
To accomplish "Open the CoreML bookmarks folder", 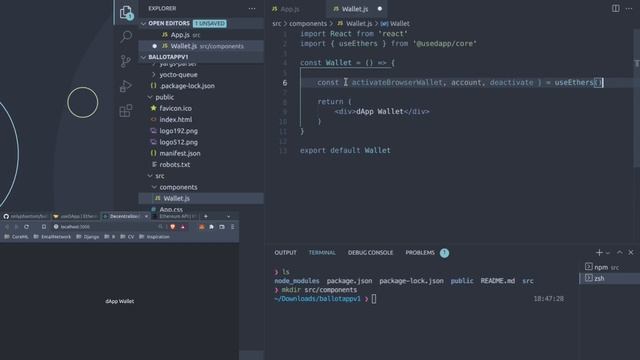I will 17,237.
